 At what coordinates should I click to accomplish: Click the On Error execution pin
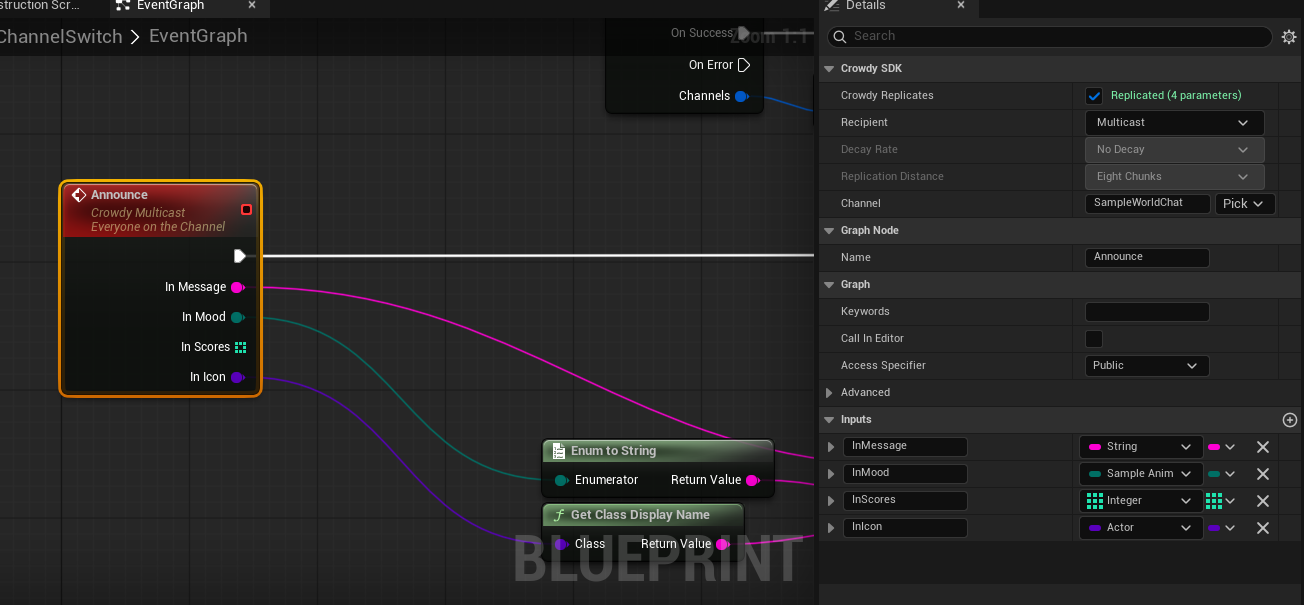[744, 65]
